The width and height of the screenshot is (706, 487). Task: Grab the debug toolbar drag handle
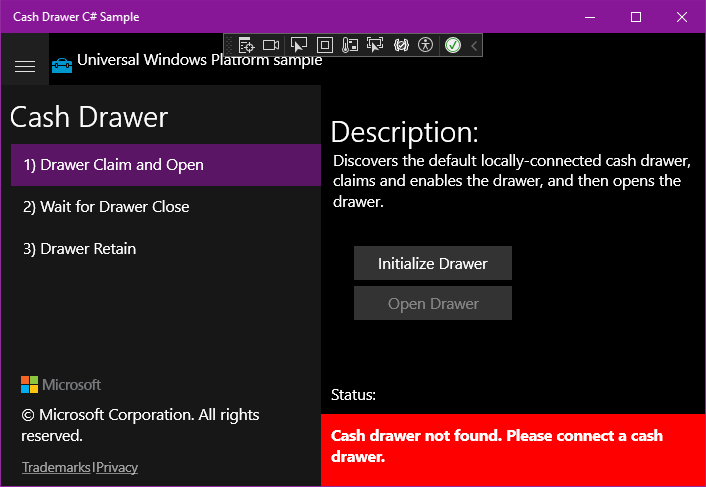coord(229,45)
